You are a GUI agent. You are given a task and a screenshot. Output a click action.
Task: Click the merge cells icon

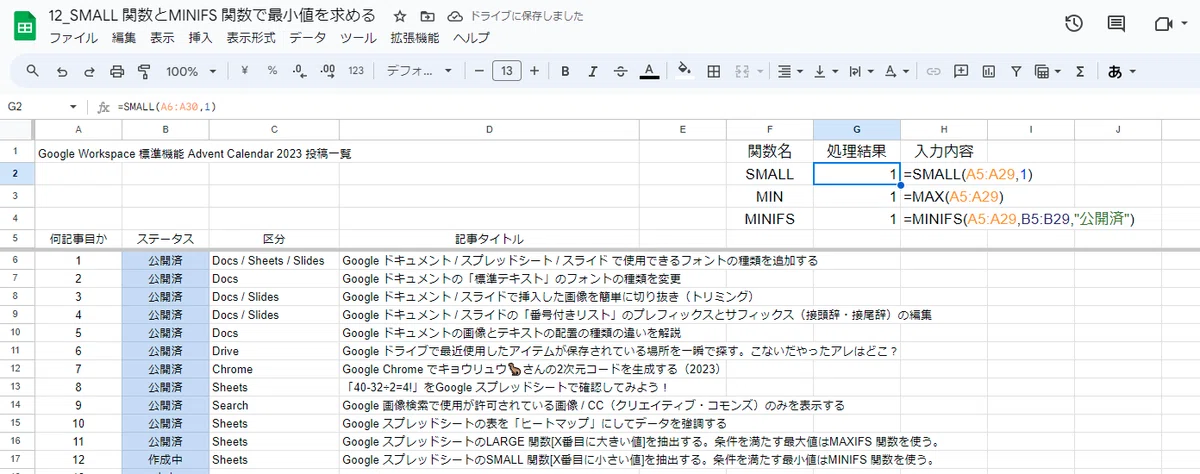point(741,71)
